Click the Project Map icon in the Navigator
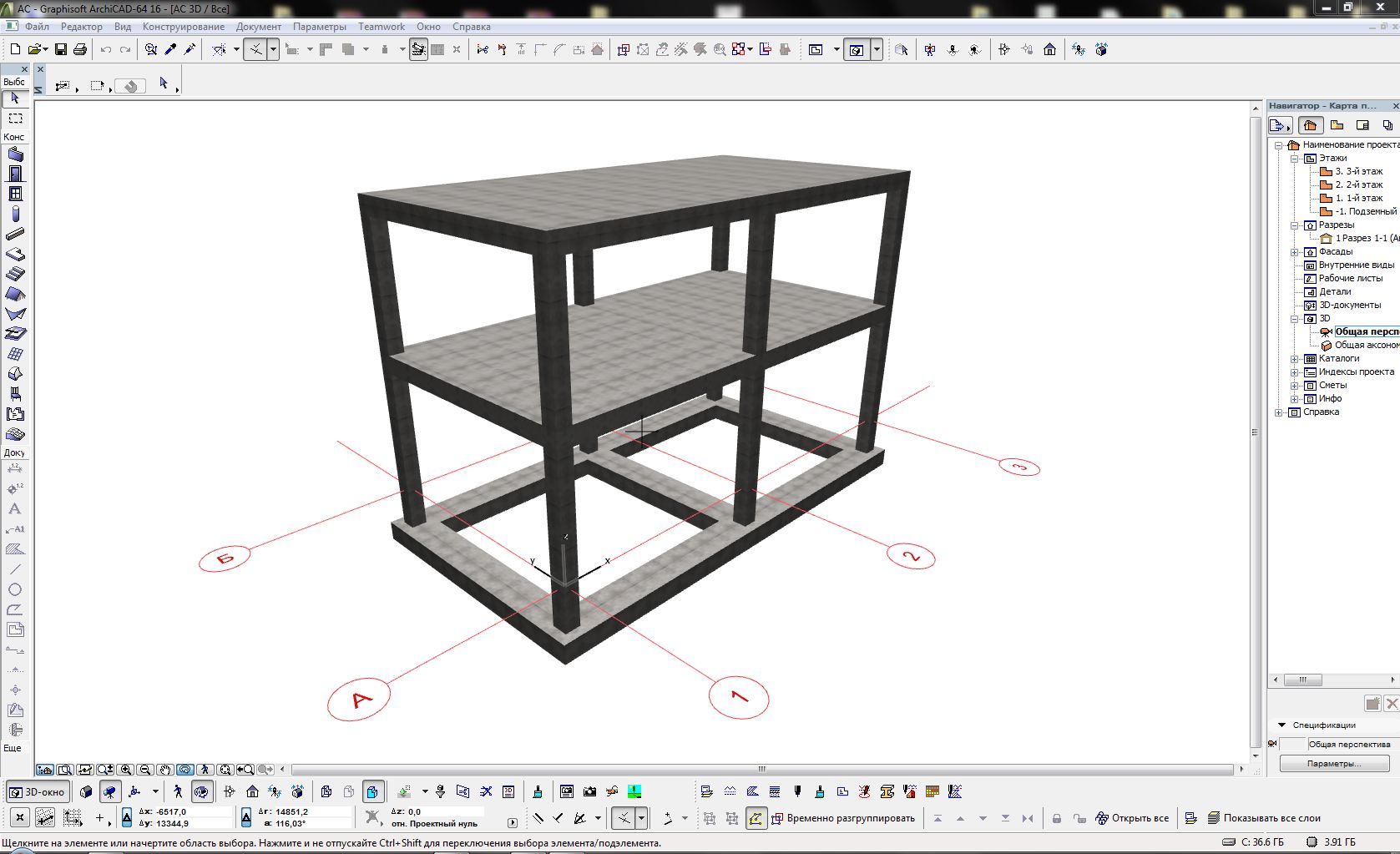This screenshot has width=1400, height=854. 1310,125
